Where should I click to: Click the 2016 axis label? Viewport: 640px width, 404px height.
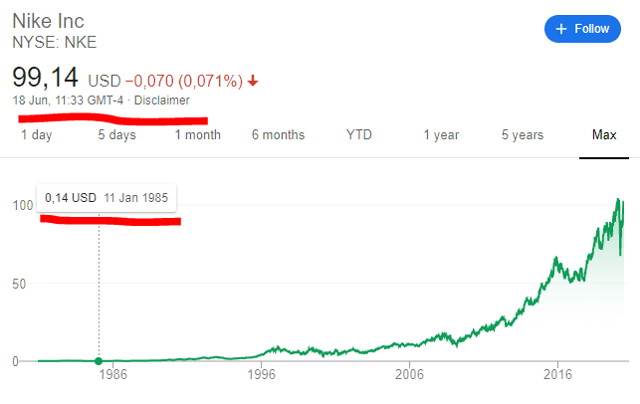(558, 374)
